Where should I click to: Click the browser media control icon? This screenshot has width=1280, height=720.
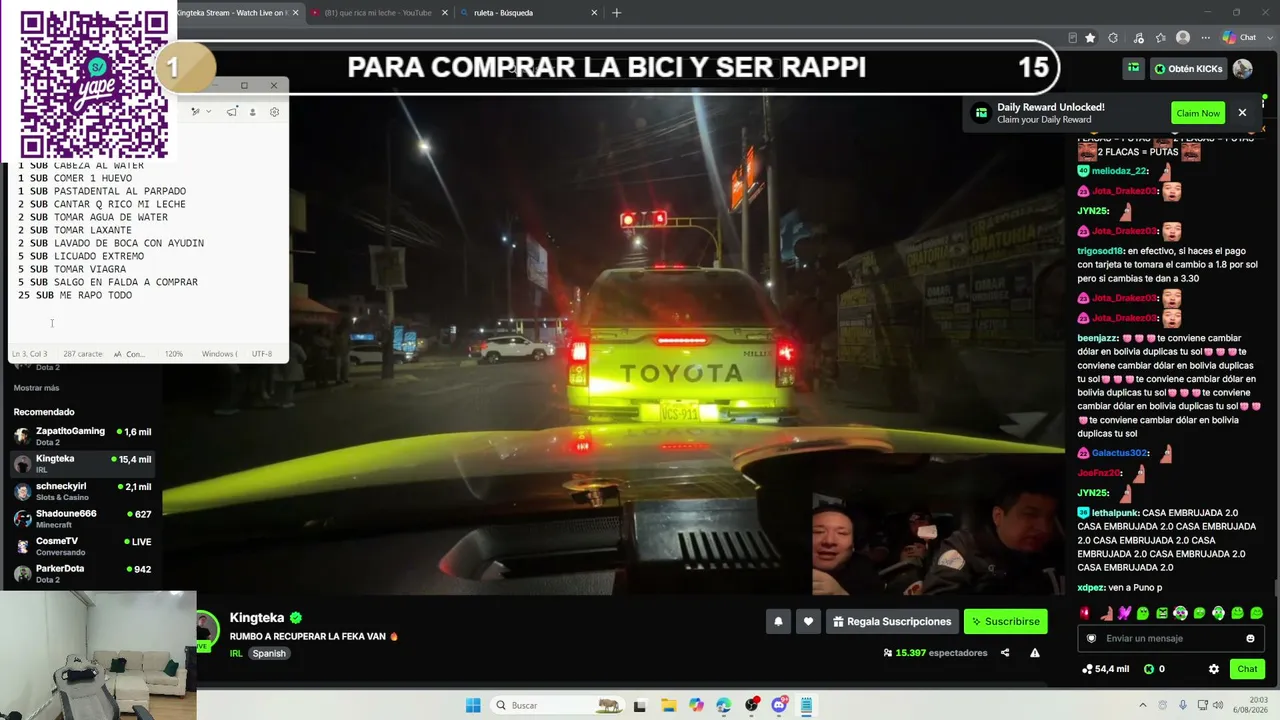pyautogui.click(x=1138, y=38)
